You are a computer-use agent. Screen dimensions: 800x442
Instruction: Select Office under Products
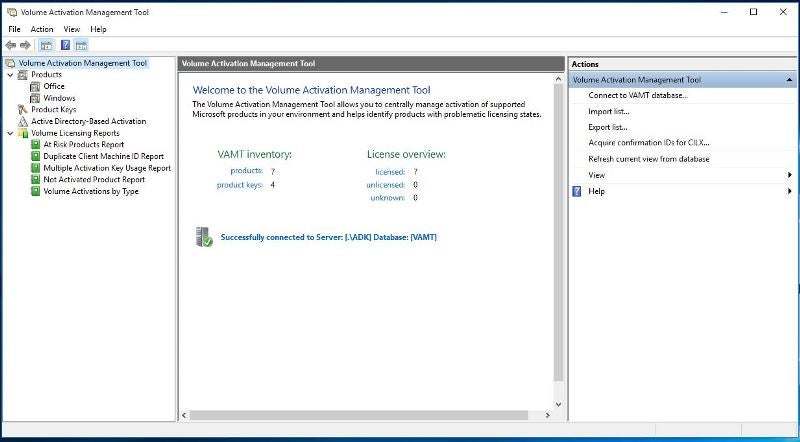(54, 86)
